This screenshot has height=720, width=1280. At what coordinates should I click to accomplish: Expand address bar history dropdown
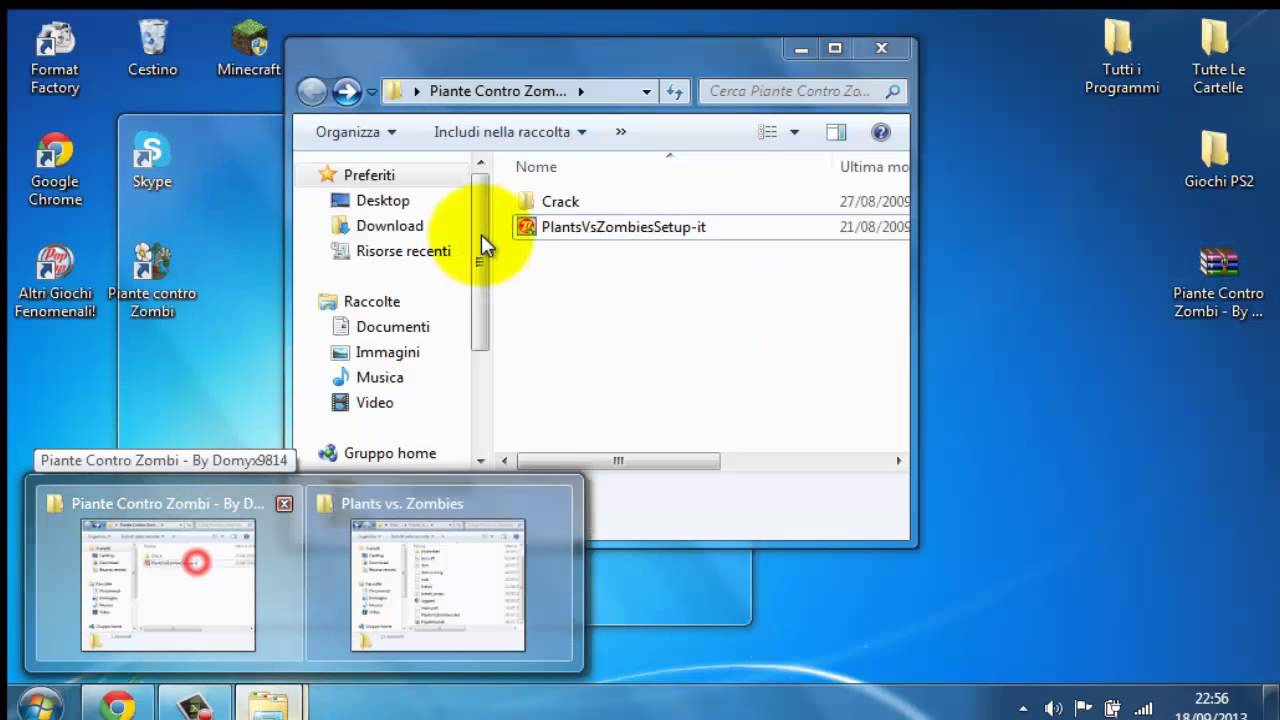tap(647, 91)
